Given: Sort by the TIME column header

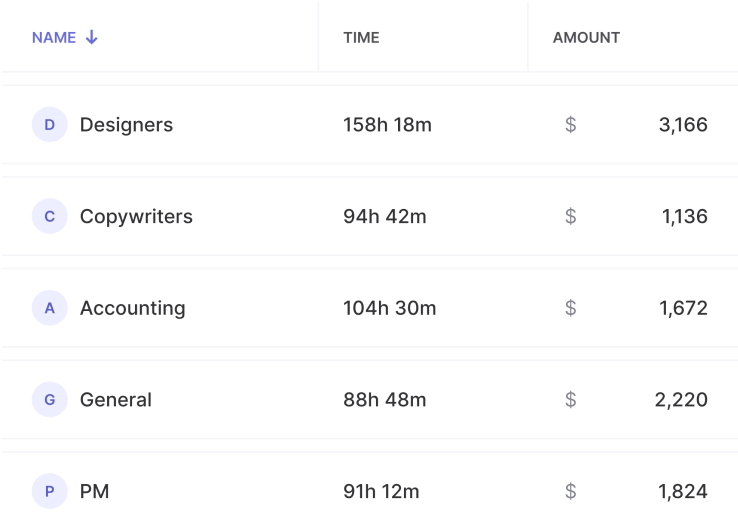Looking at the screenshot, I should (x=361, y=38).
